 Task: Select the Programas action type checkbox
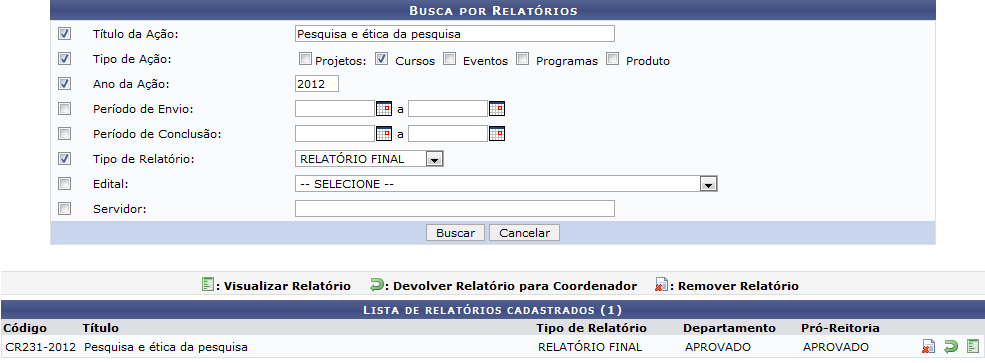coord(522,59)
